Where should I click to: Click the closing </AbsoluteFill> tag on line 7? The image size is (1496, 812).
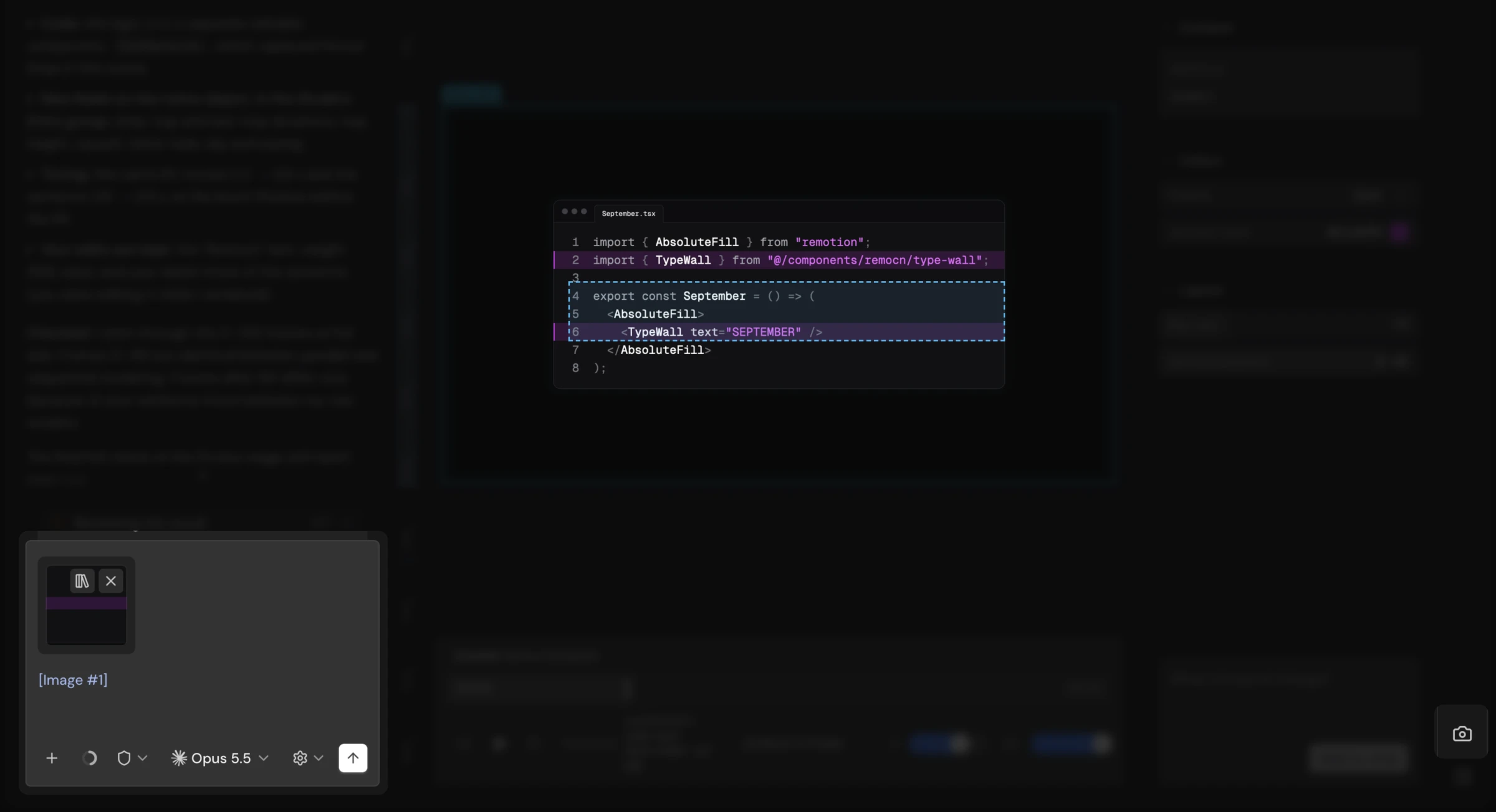(x=659, y=350)
